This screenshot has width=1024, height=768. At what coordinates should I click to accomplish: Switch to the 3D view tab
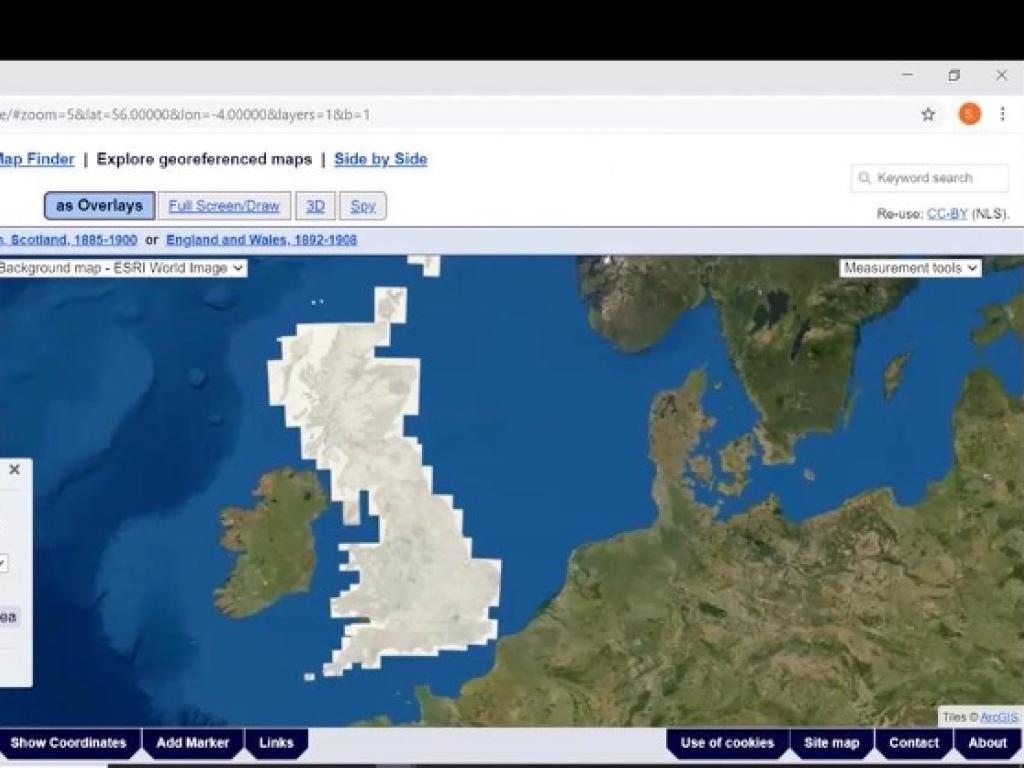click(x=316, y=205)
